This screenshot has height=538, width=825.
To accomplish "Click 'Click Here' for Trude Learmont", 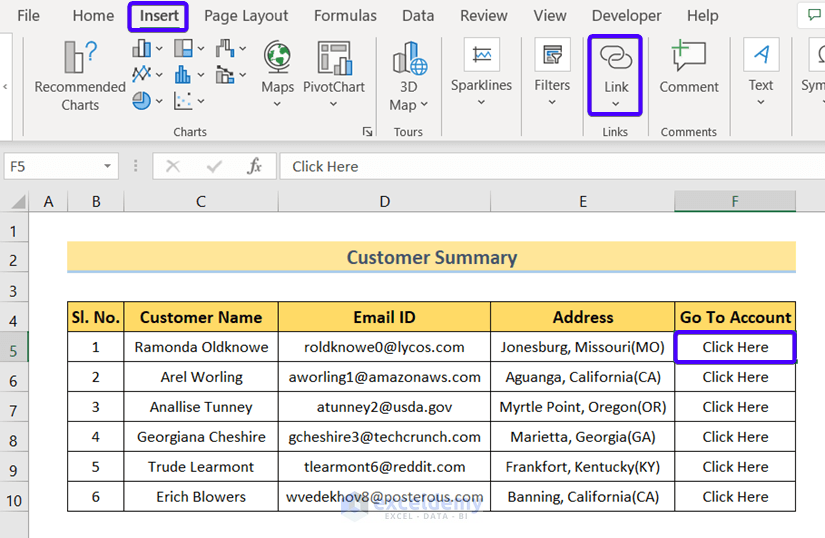I will point(735,467).
